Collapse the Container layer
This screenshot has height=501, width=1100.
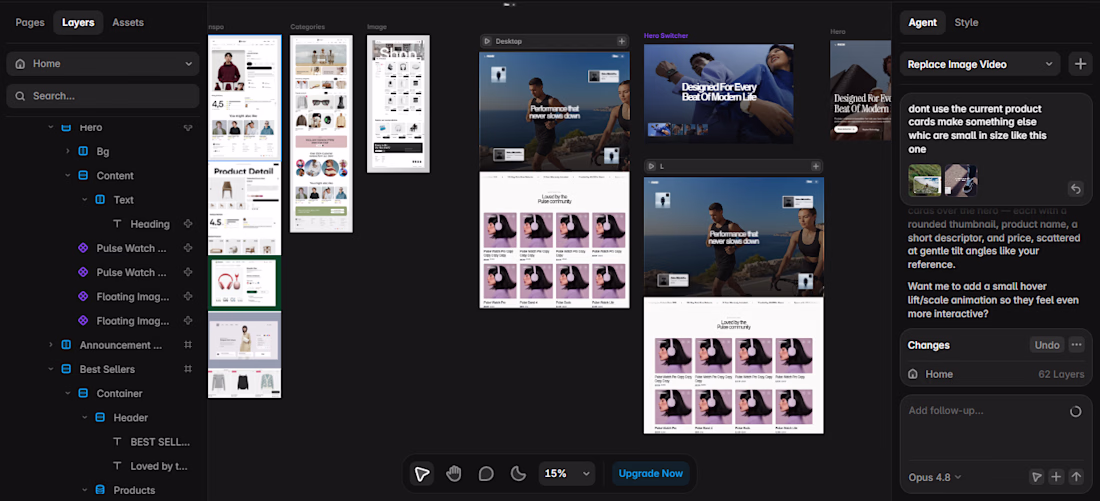67,394
